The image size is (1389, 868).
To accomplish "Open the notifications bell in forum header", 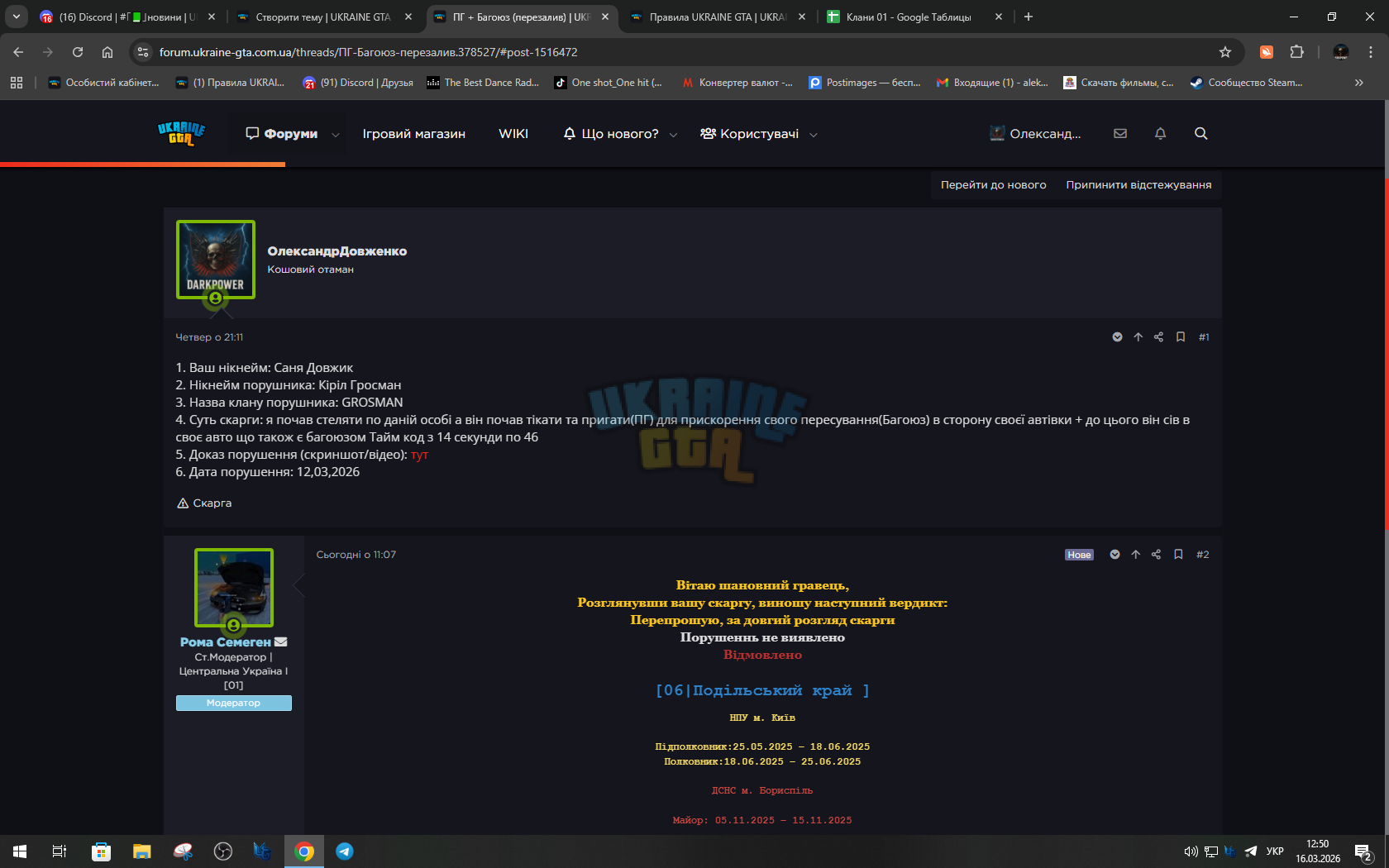I will click(1160, 134).
